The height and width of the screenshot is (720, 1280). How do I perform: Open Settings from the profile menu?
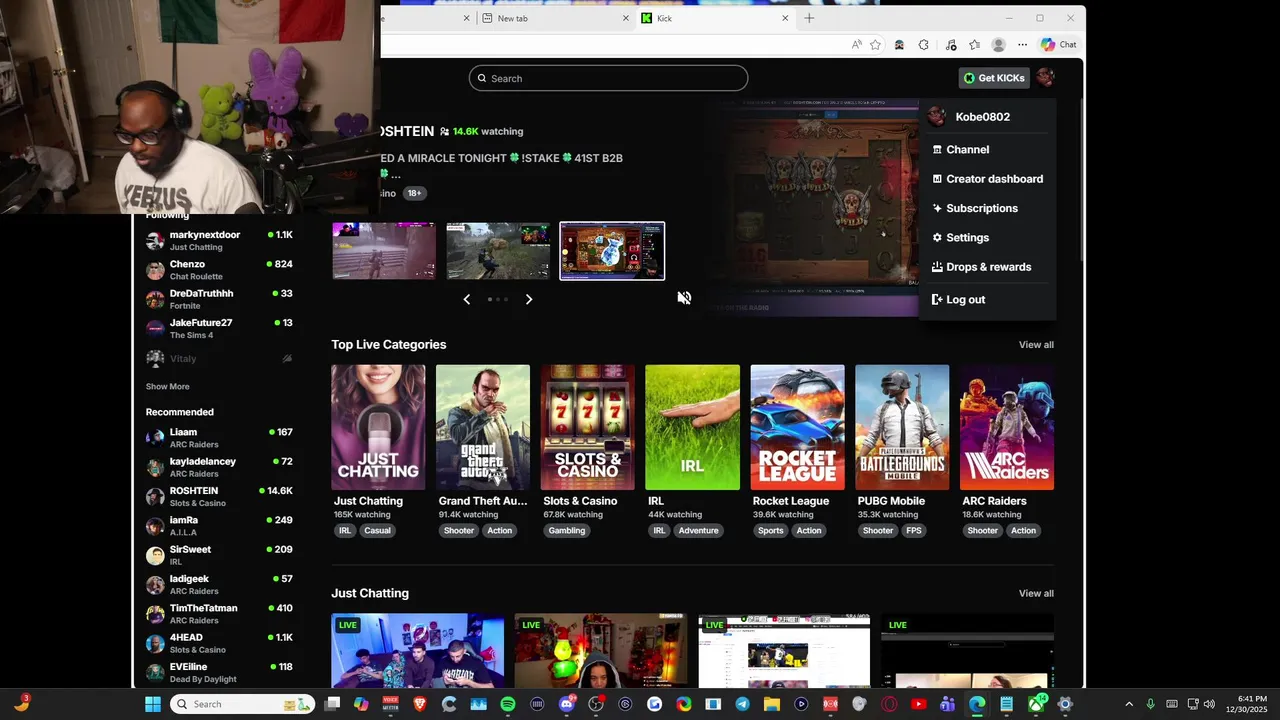pyautogui.click(x=987, y=238)
